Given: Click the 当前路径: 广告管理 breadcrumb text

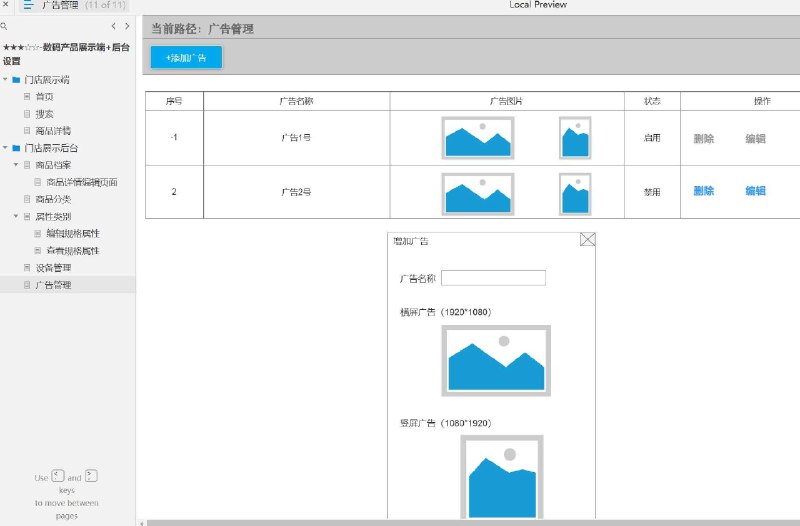Looking at the screenshot, I should [x=203, y=29].
